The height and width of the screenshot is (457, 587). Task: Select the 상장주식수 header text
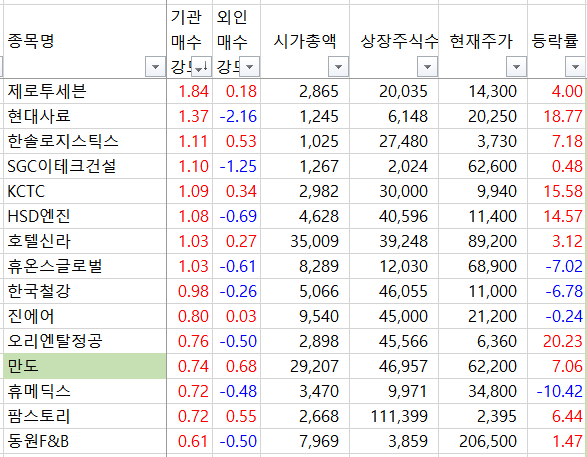[x=399, y=41]
